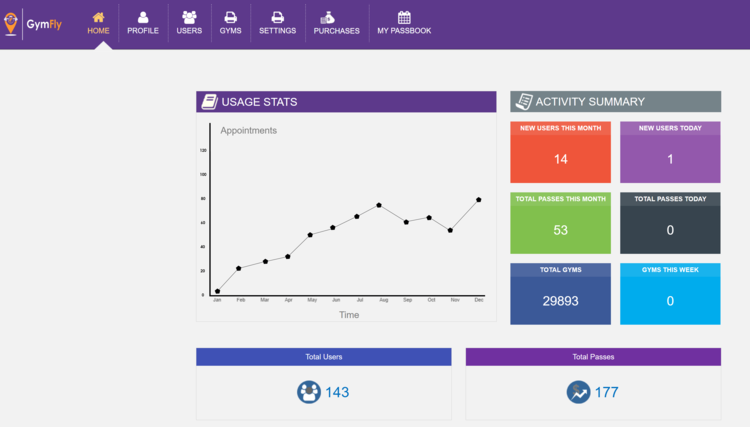Open the New Users This Month tile
The height and width of the screenshot is (427, 750).
[x=560, y=152]
